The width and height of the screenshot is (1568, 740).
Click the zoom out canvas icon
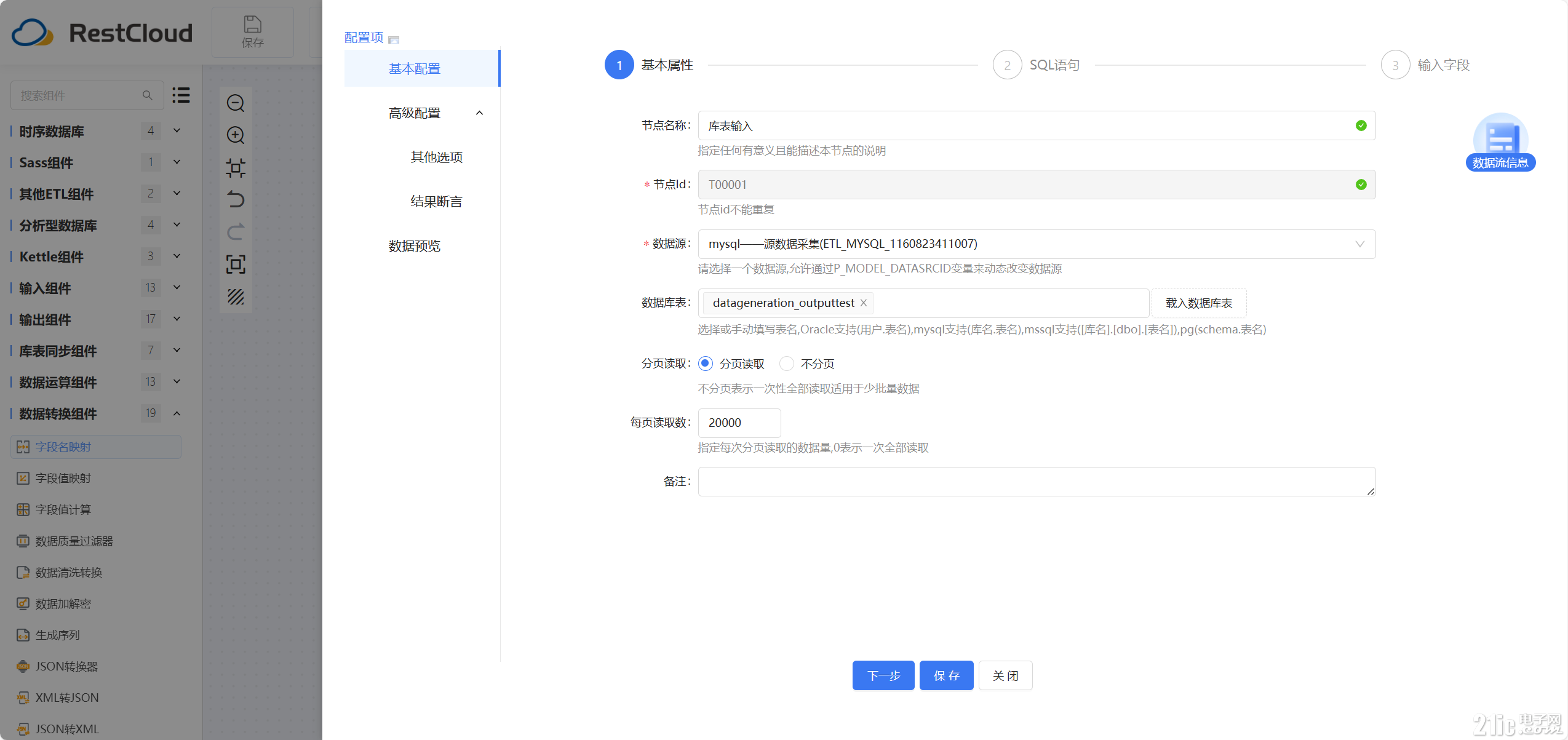coord(236,103)
